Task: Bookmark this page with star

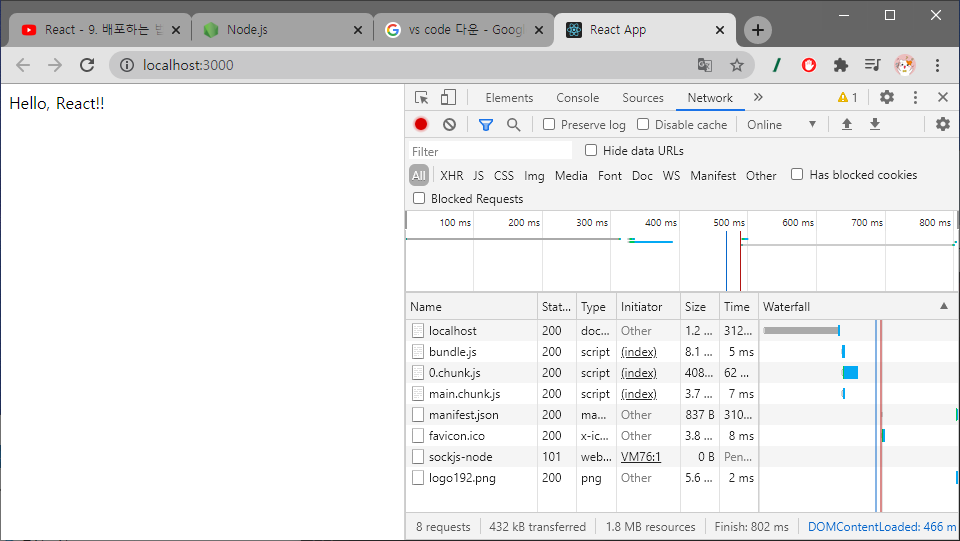Action: point(737,65)
